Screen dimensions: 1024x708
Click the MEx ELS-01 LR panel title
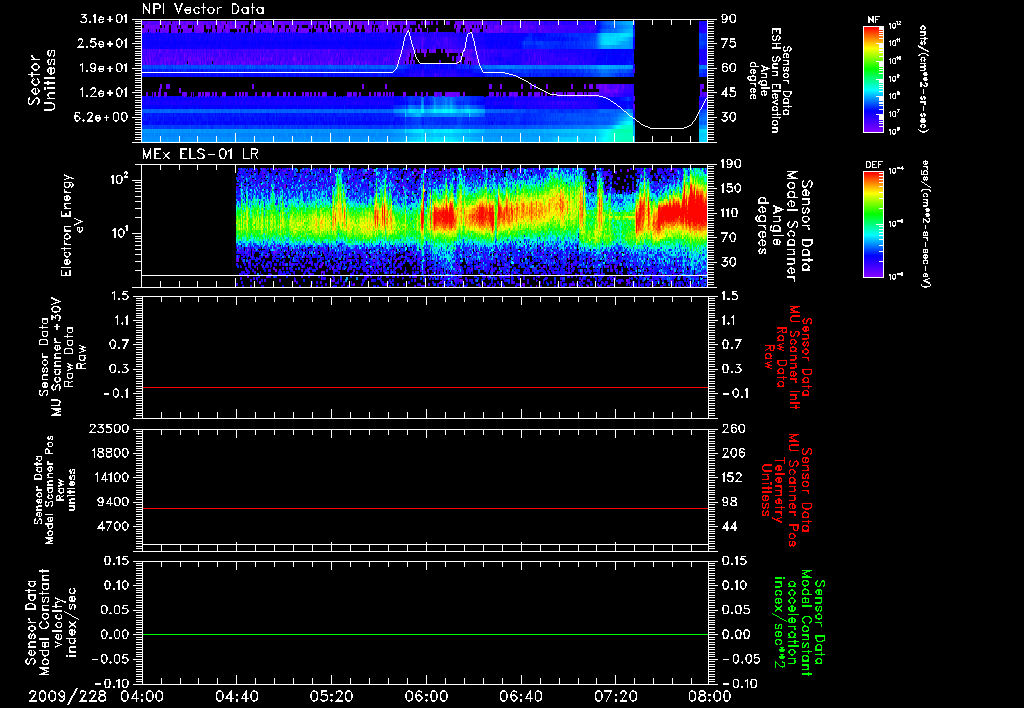pyautogui.click(x=200, y=155)
